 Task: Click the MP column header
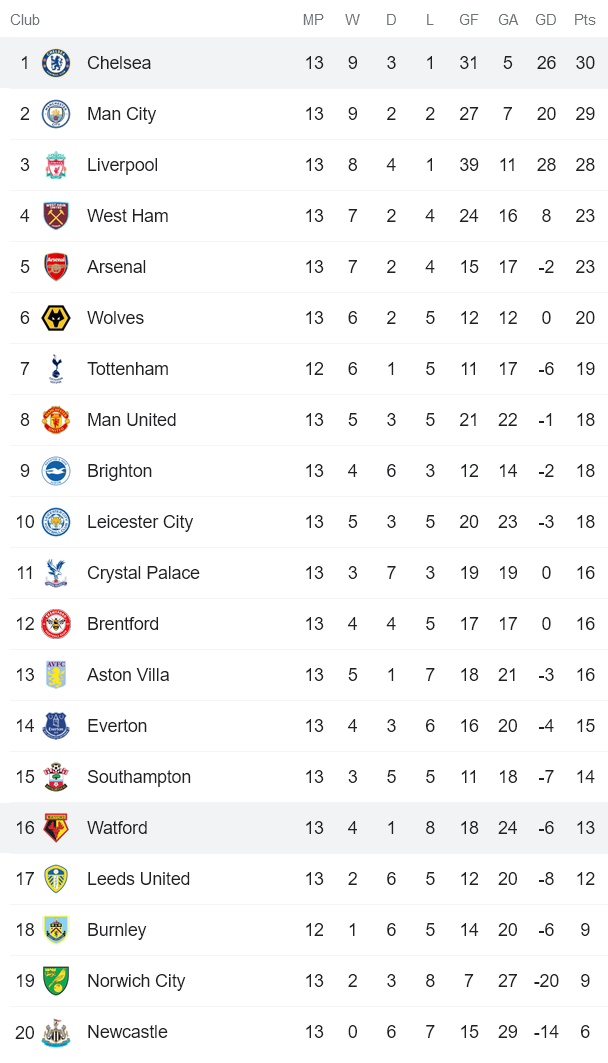pos(314,20)
